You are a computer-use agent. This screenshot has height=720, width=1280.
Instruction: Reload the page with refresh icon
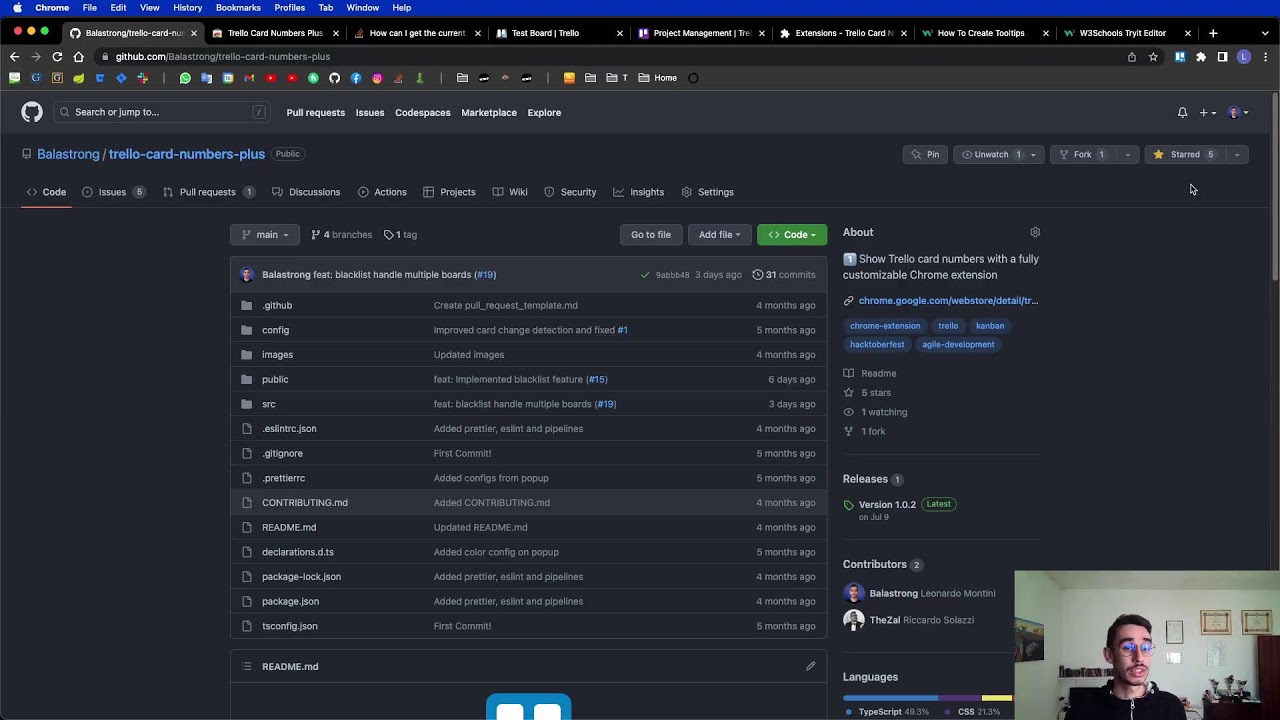click(x=57, y=56)
